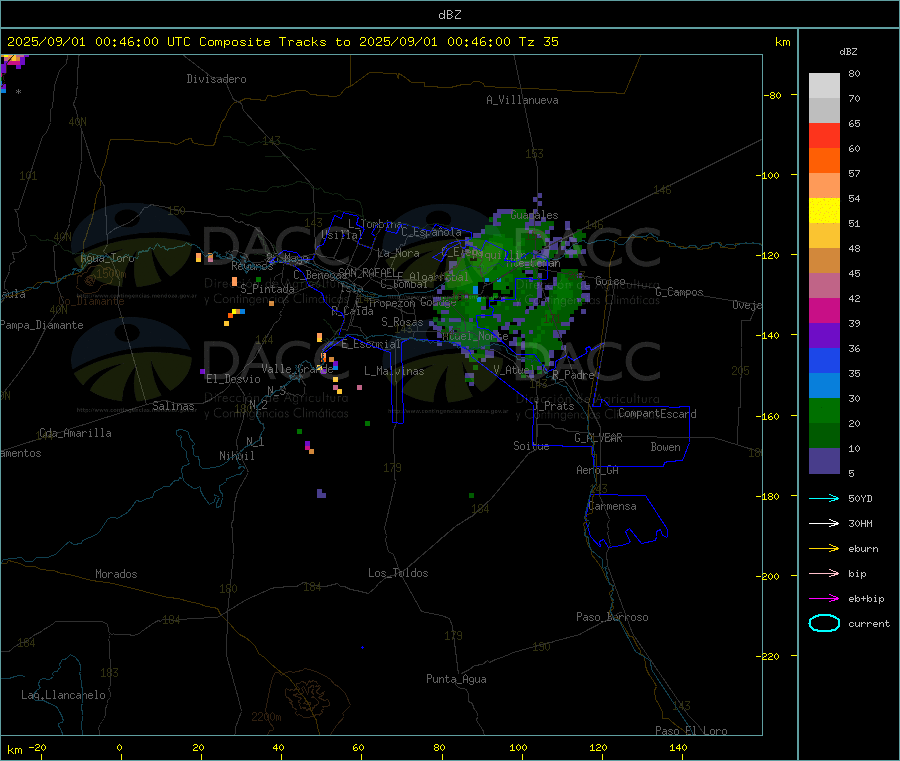This screenshot has width=900, height=761.
Task: Click the 'SAN_RAFAEL' map label
Action: [367, 272]
